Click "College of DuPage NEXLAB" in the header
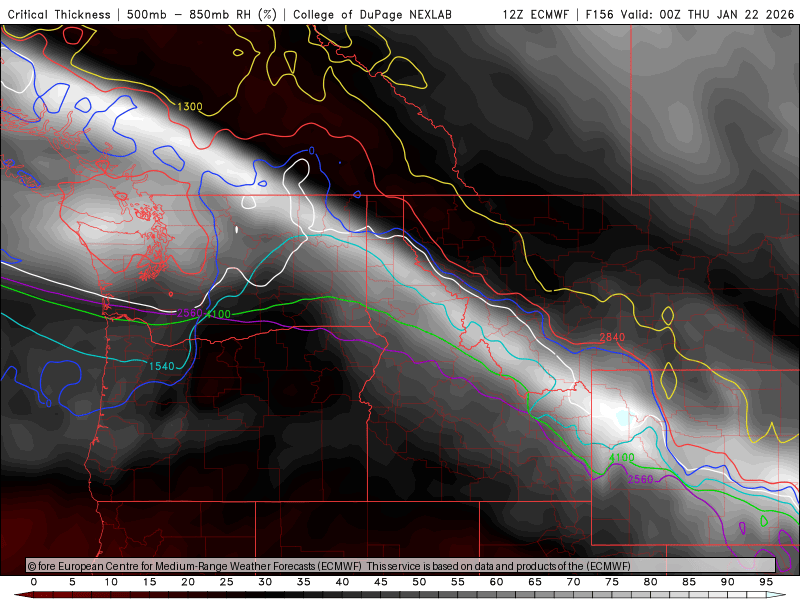800x600 pixels. (x=372, y=14)
